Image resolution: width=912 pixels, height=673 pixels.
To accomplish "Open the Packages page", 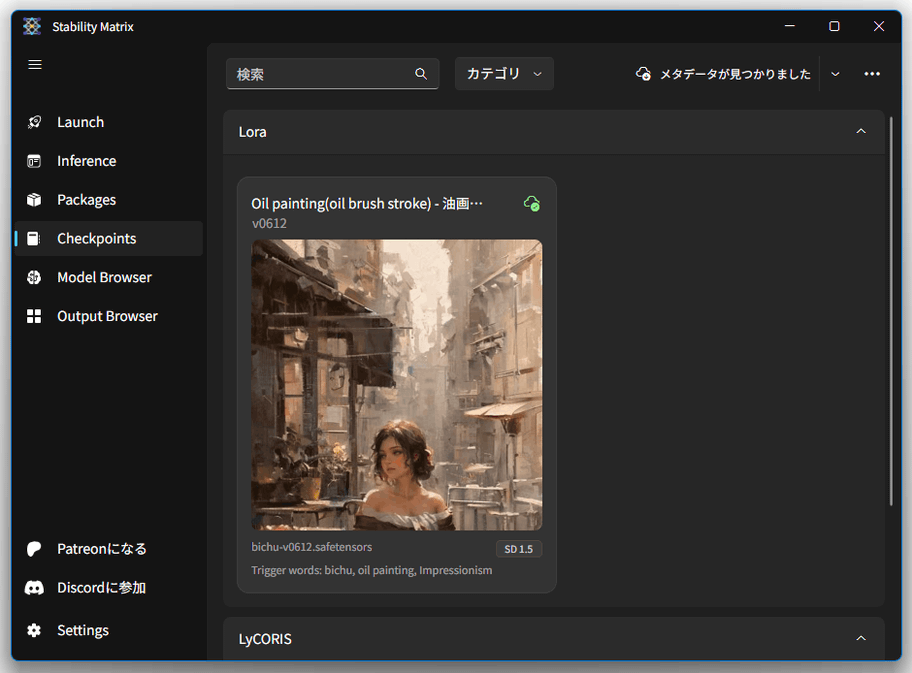I will 109,200.
